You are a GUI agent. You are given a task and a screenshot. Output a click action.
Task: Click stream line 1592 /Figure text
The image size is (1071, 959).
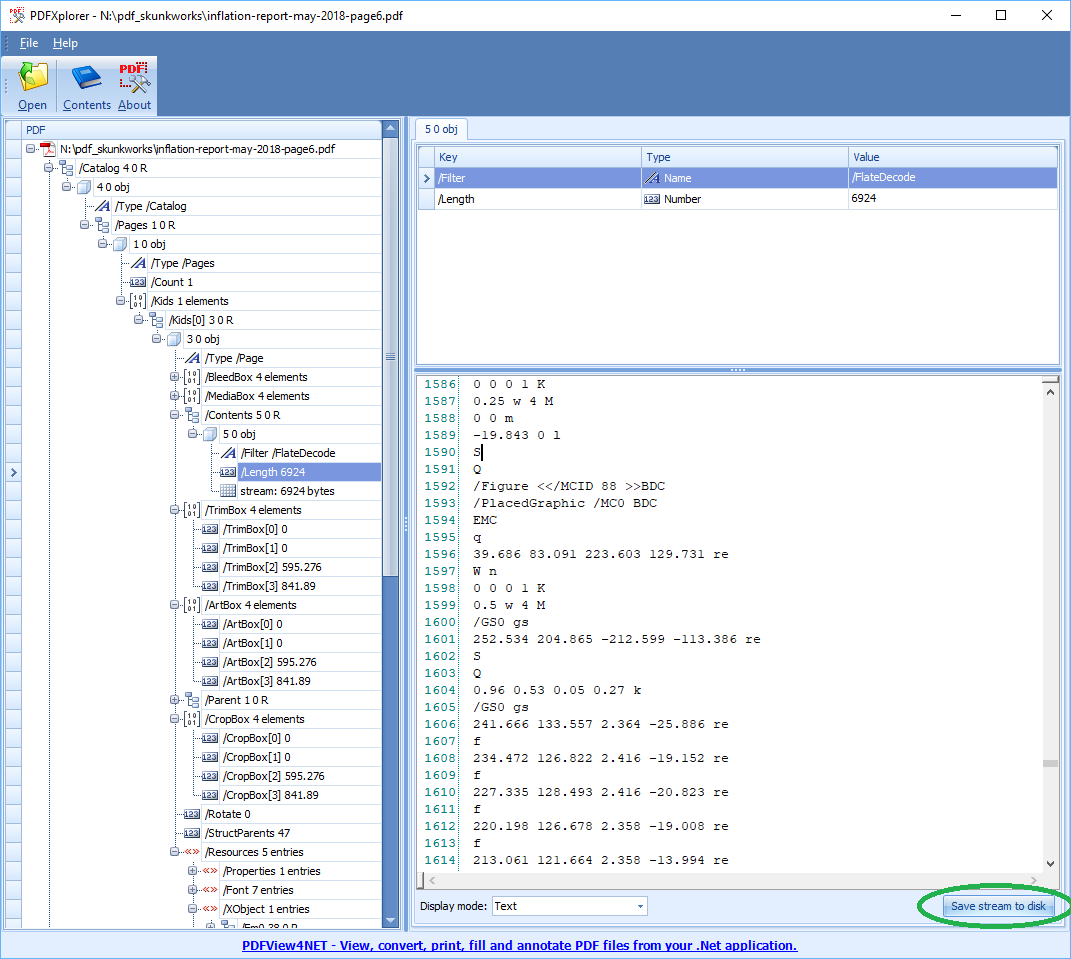point(569,486)
